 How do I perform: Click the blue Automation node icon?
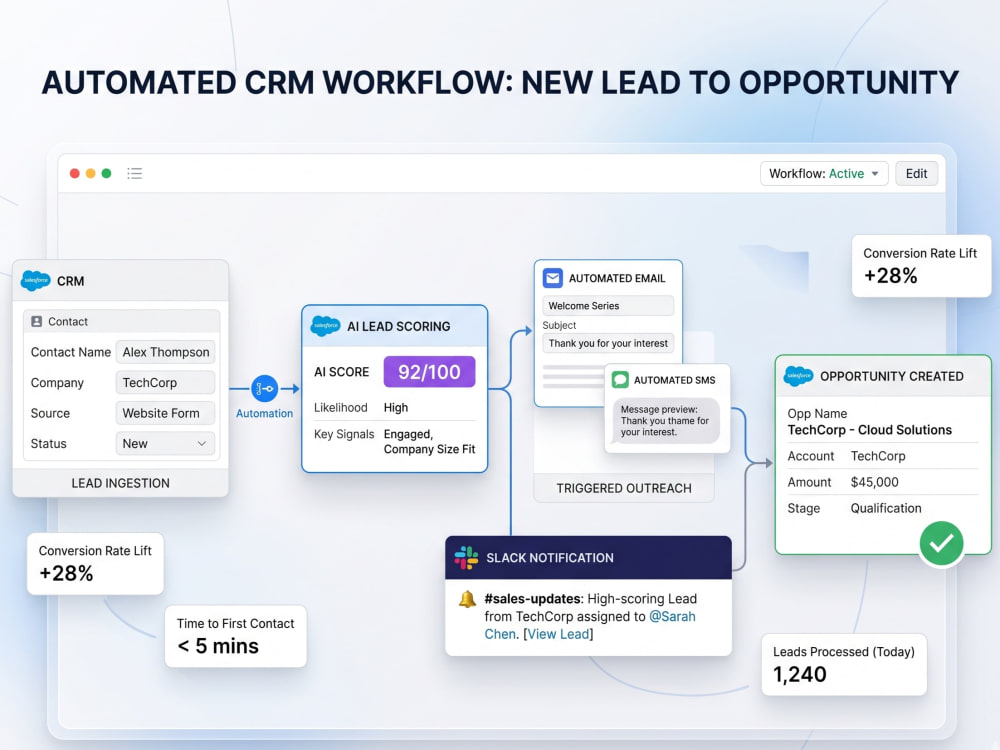coord(264,388)
